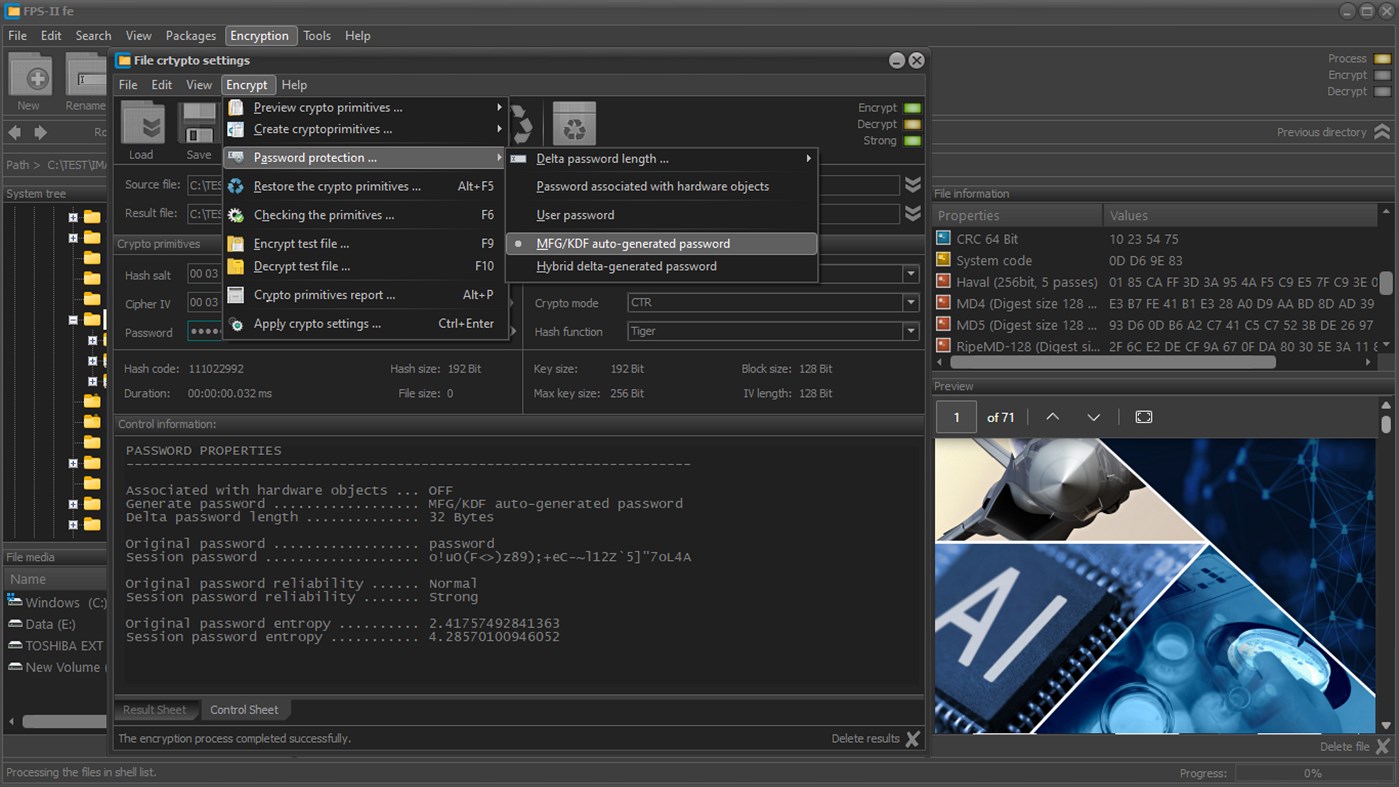This screenshot has height=787, width=1399.
Task: Select the Load crypto settings icon
Action: point(141,124)
